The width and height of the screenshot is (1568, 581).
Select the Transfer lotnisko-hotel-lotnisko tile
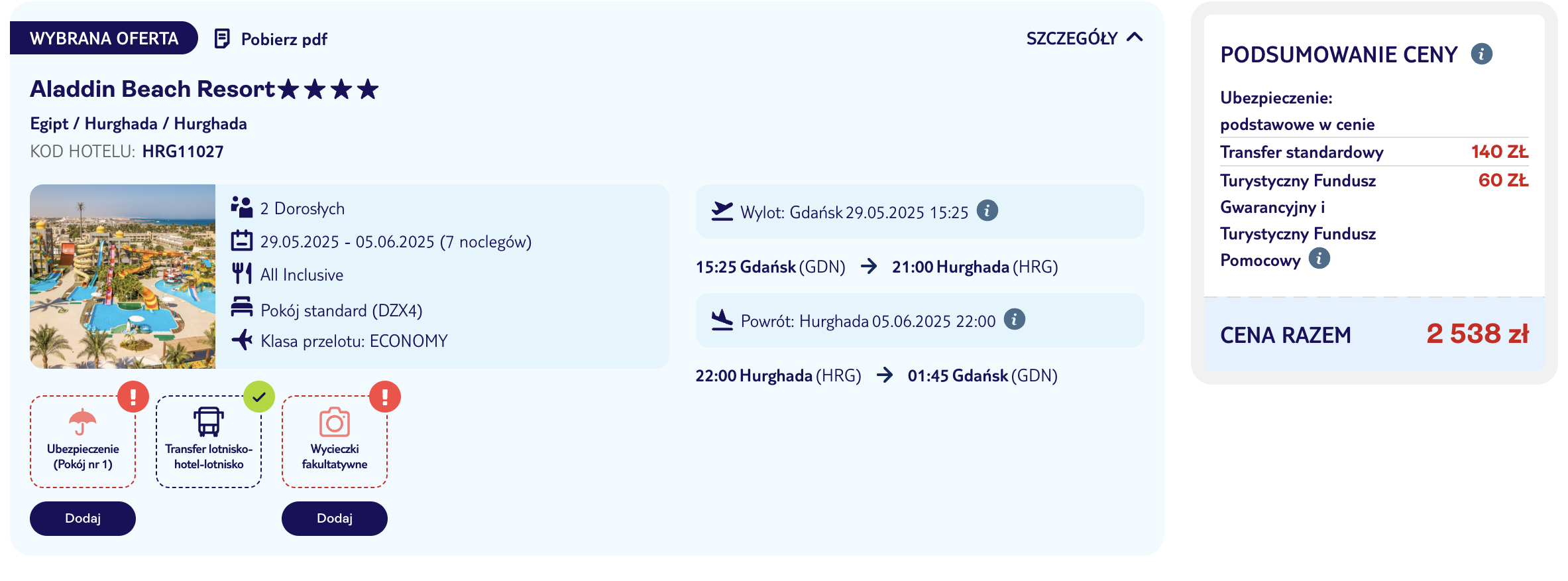pyautogui.click(x=209, y=442)
